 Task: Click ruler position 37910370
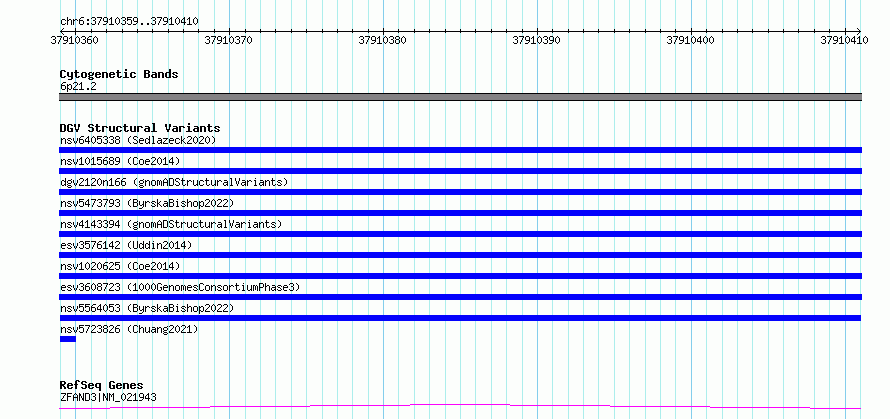(x=229, y=40)
